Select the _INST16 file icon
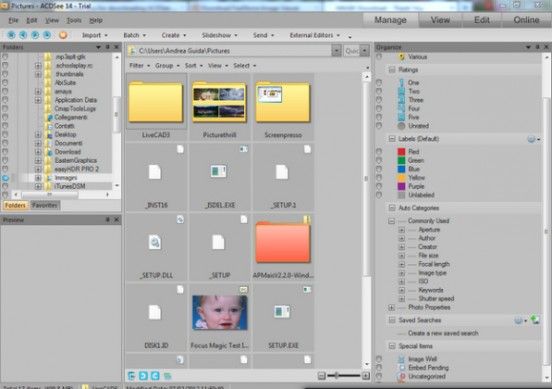 click(155, 172)
